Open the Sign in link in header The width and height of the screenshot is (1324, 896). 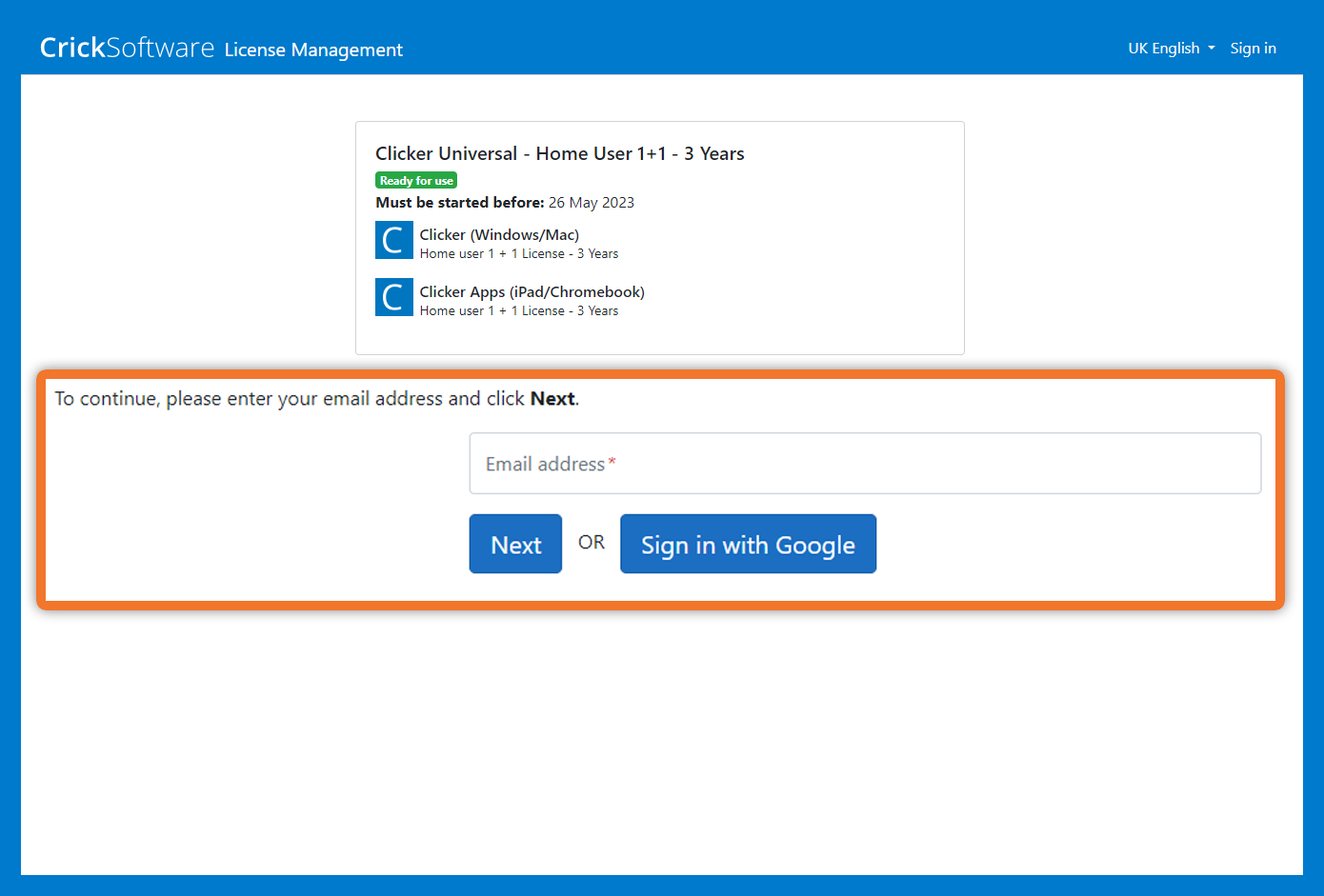pyautogui.click(x=1253, y=49)
